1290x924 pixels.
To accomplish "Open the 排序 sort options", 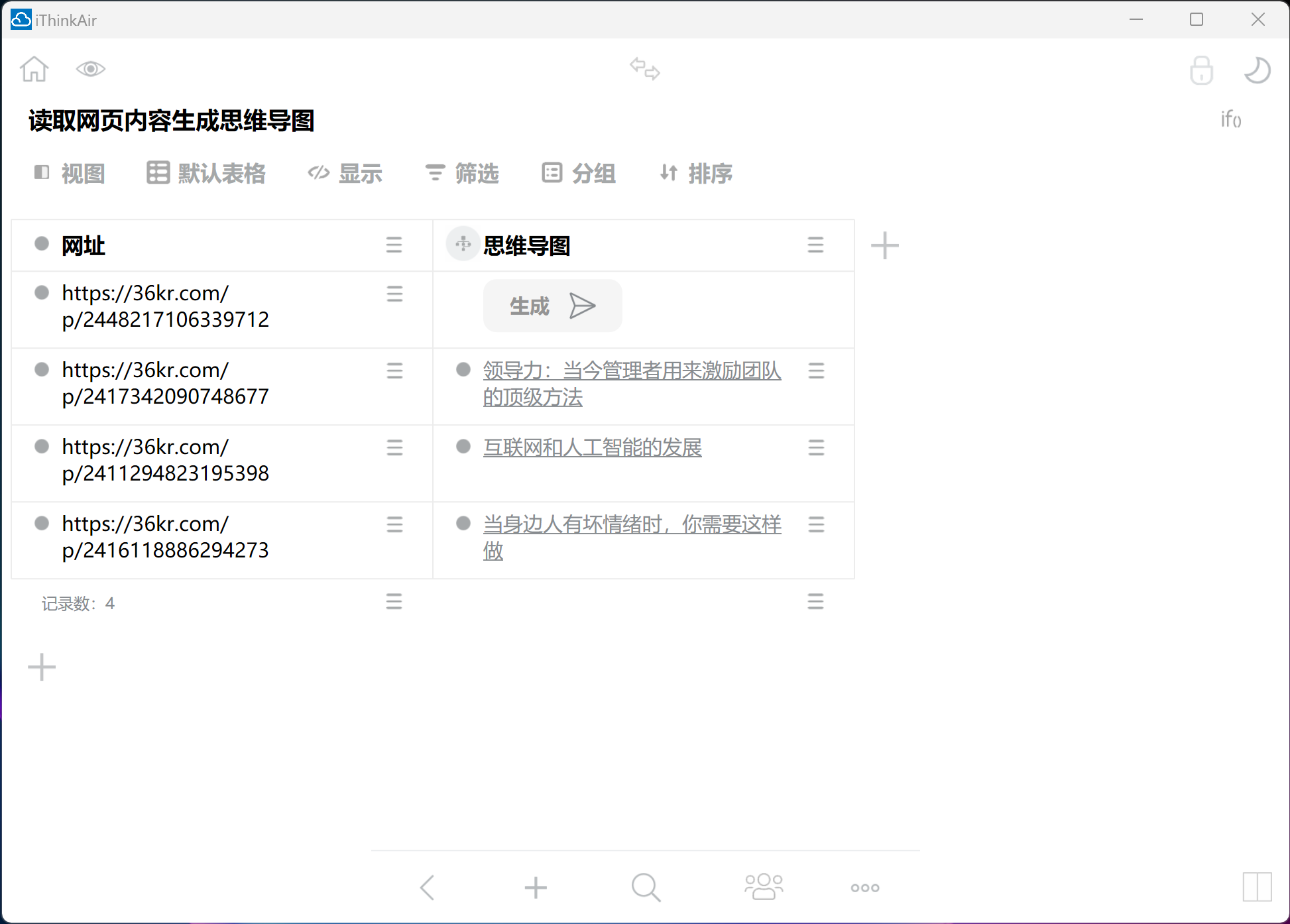I will pos(696,174).
